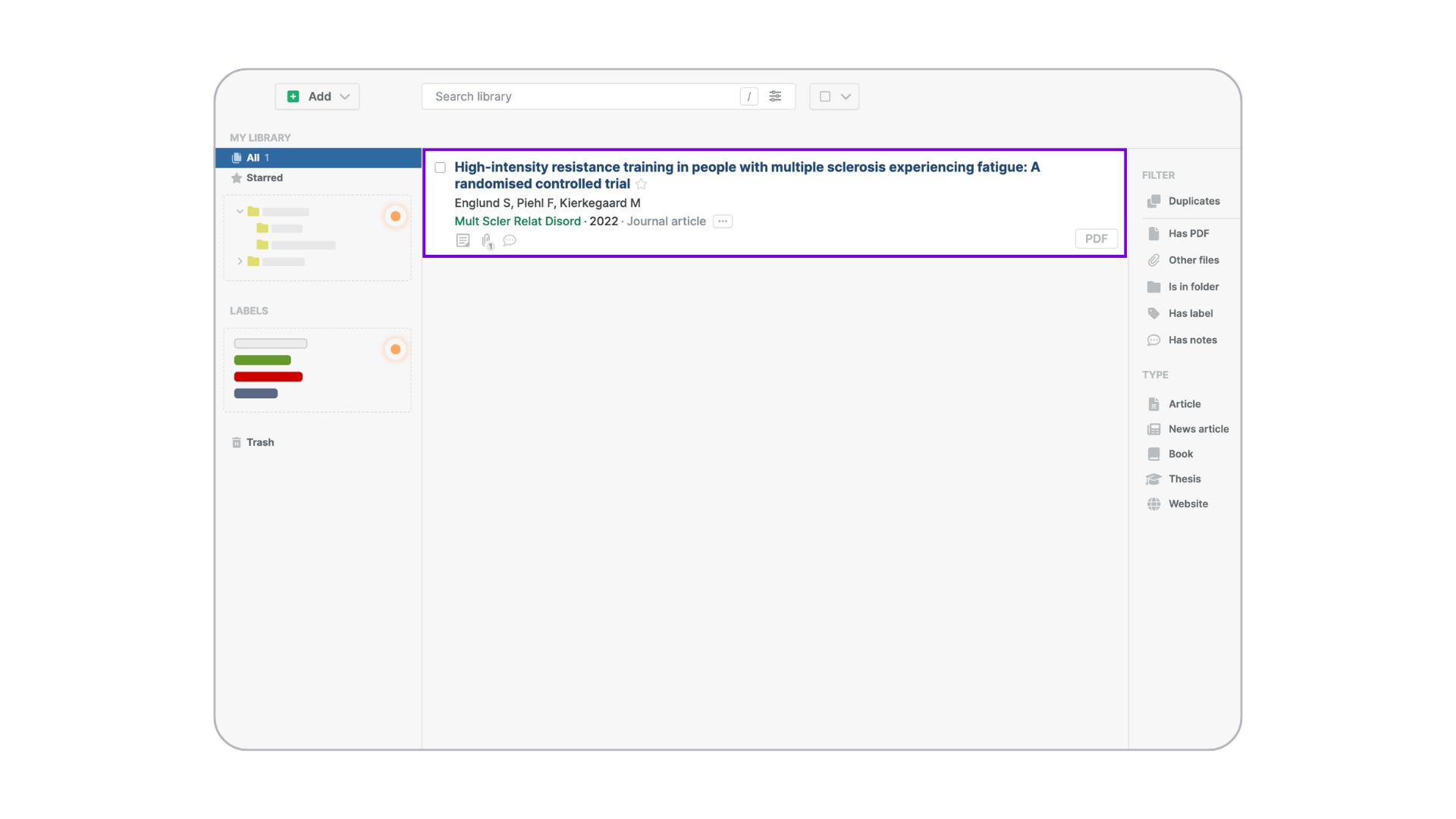The image size is (1456, 819).
Task: Open the article notes speech bubble icon
Action: point(510,240)
